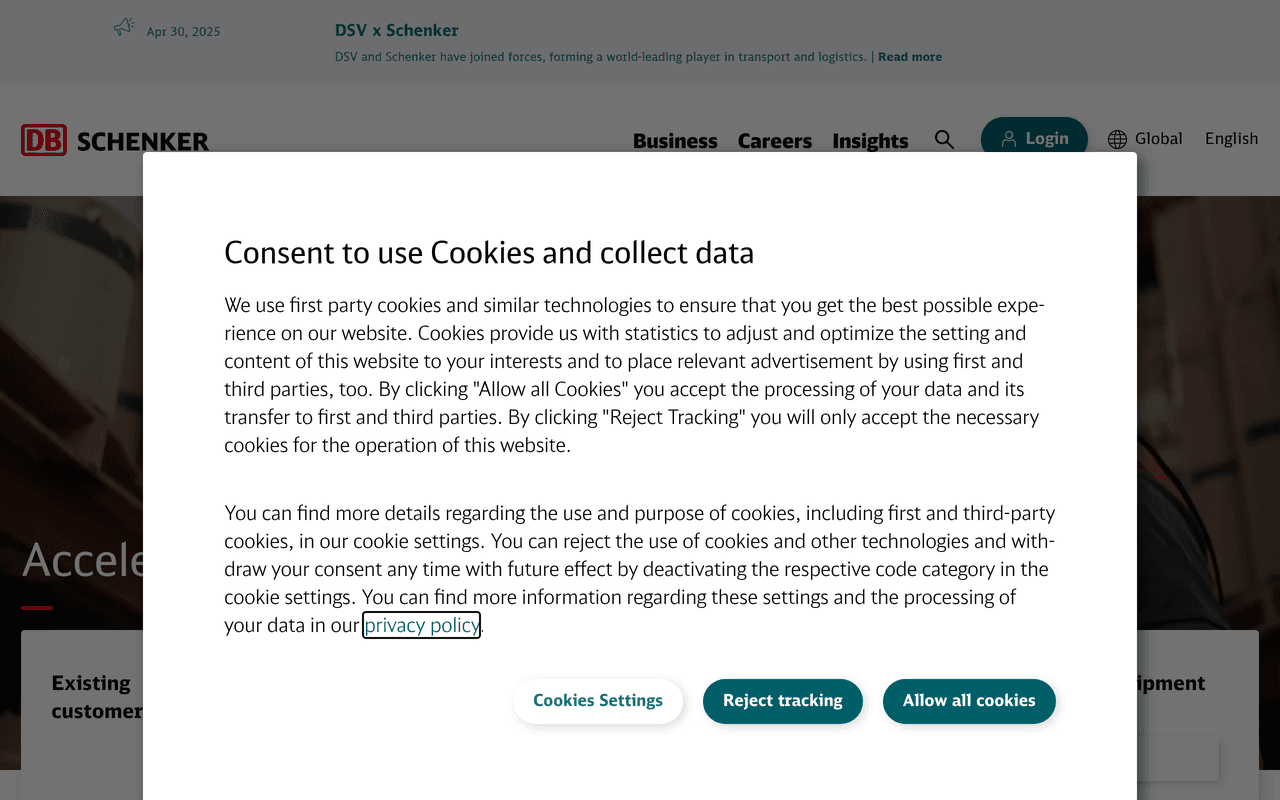Open the privacy policy link

(421, 625)
